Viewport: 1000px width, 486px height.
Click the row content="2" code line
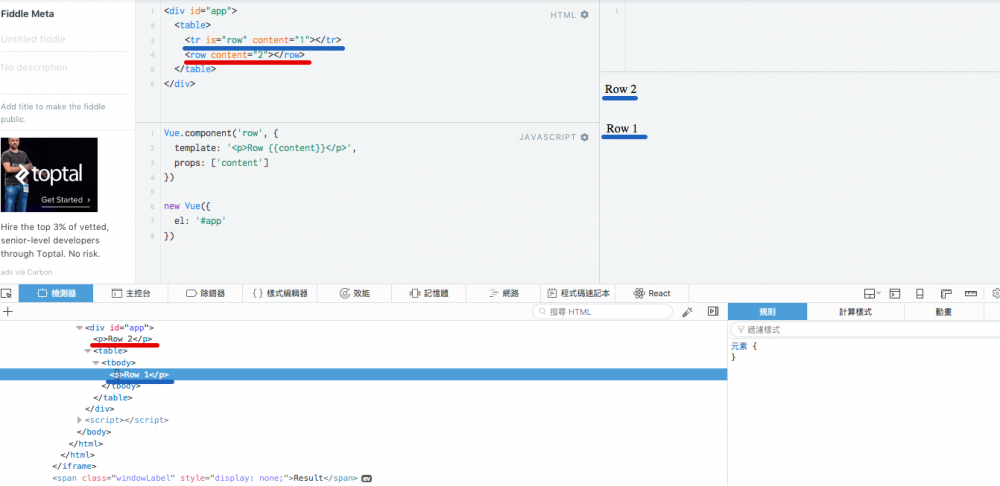[245, 55]
